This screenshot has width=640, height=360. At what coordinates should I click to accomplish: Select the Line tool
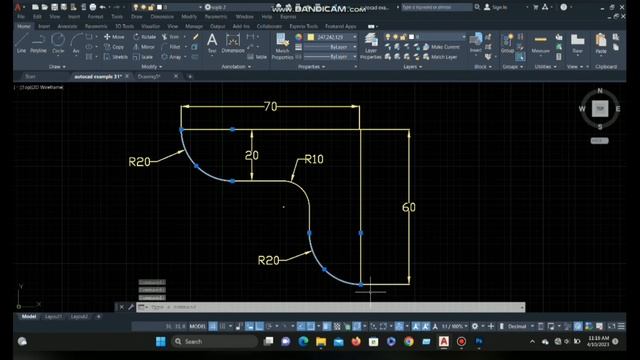(21, 43)
